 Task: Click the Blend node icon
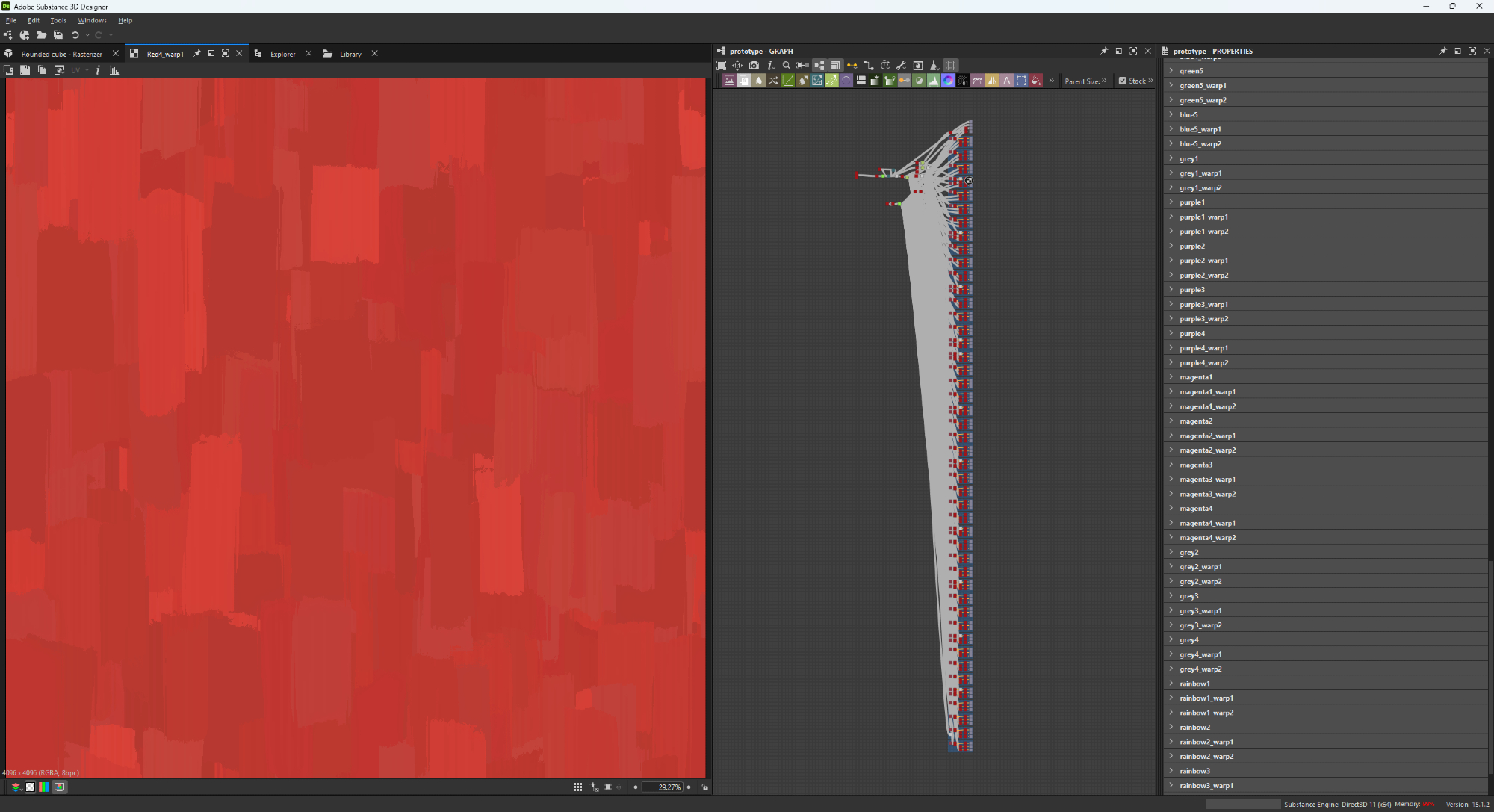tap(744, 81)
